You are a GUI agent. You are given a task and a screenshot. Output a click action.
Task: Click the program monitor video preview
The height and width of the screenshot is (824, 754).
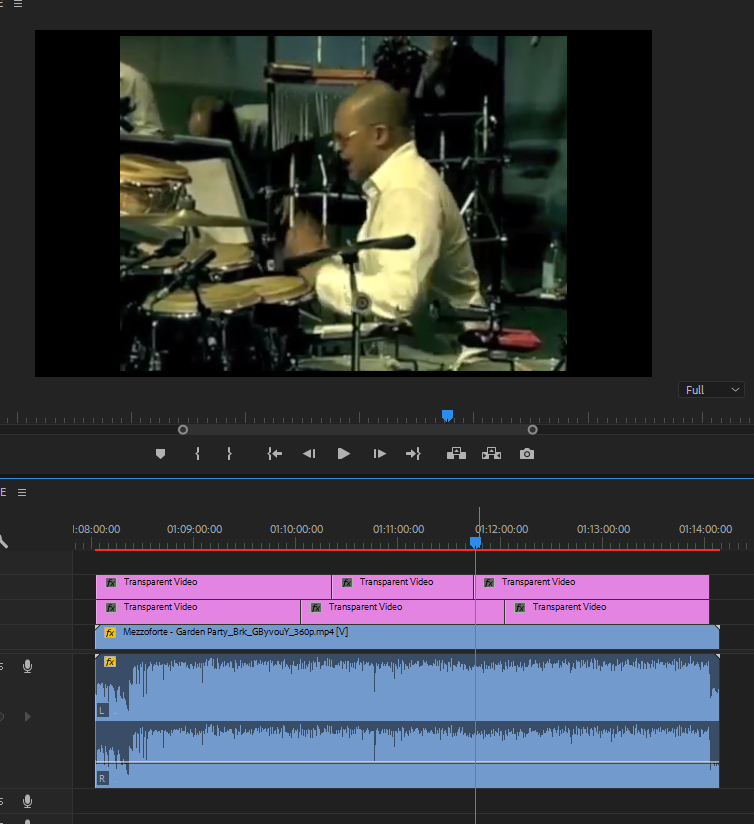(343, 203)
